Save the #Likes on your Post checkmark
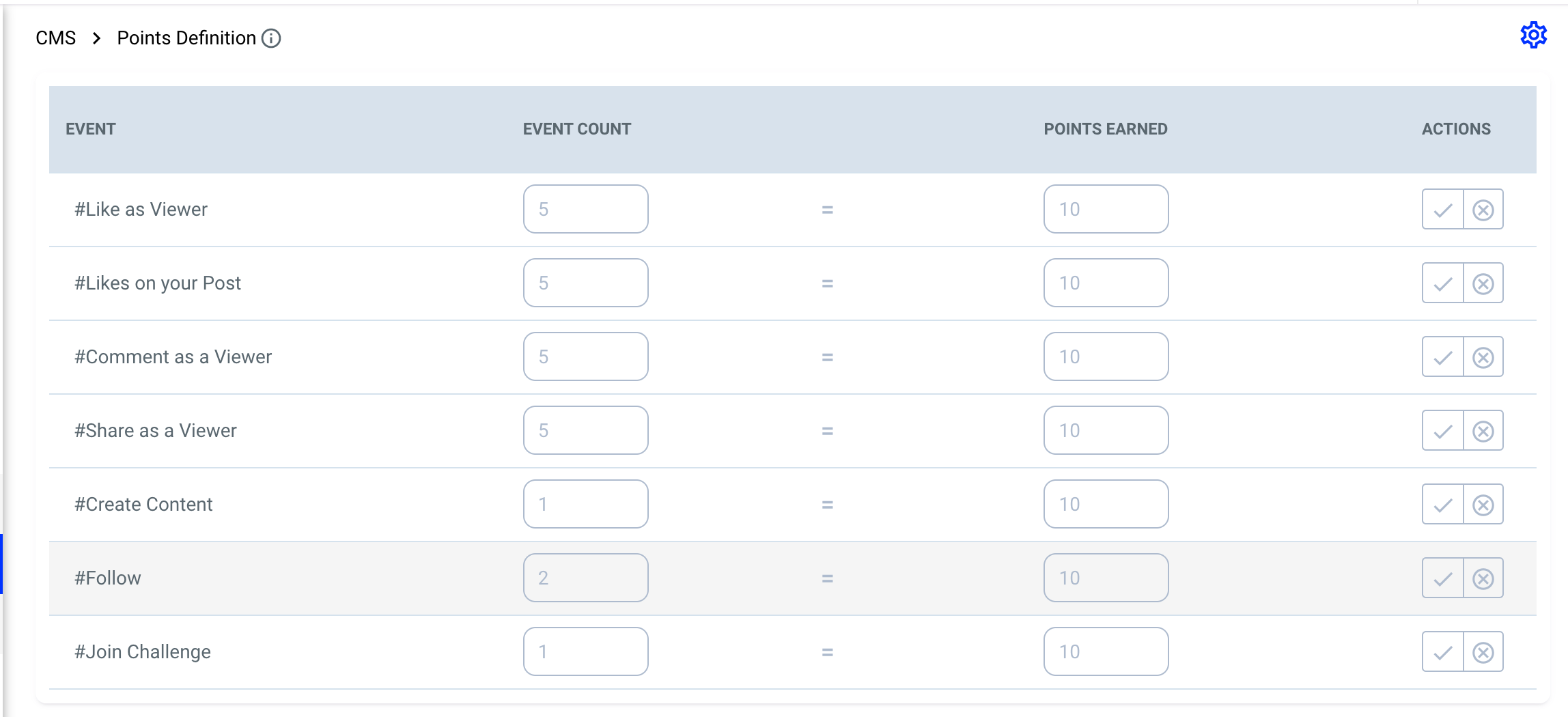The image size is (1568, 717). 1442,283
